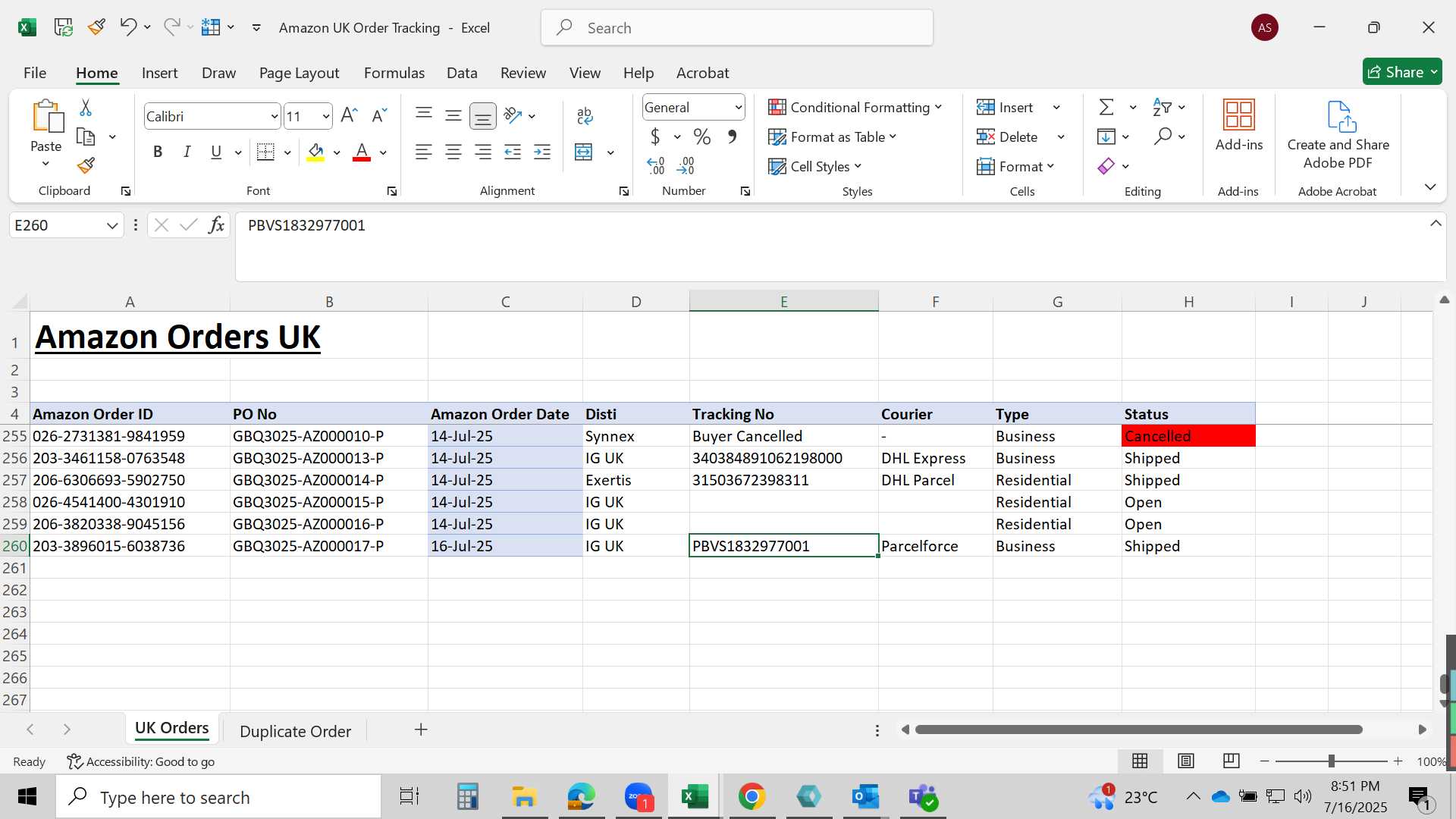Click the yellow Fill Color swatch
The width and height of the screenshot is (1456, 819).
pos(316,152)
